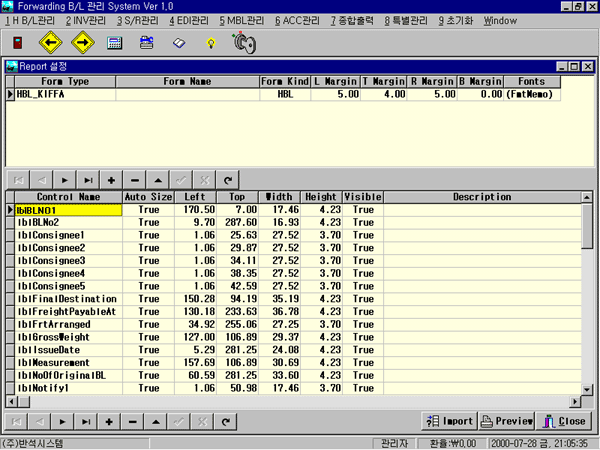Click the (FmtMemo) Fonts cell
Image resolution: width=600 pixels, height=450 pixels.
(532, 94)
